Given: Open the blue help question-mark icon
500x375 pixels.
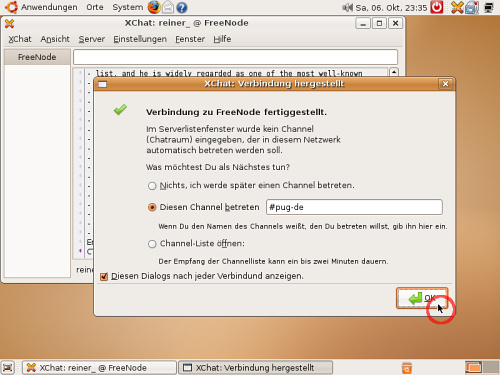Looking at the screenshot, I should (182, 7).
